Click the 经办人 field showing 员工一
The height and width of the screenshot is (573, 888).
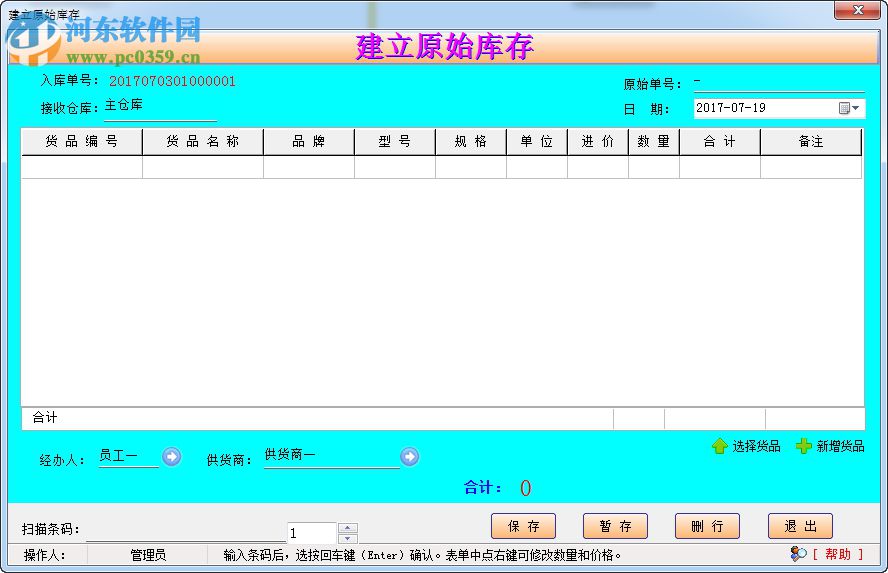pyautogui.click(x=129, y=456)
